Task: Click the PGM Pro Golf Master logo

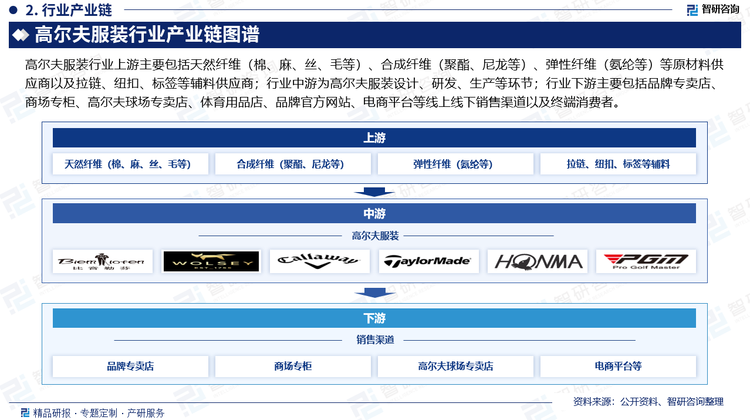Action: [646, 261]
